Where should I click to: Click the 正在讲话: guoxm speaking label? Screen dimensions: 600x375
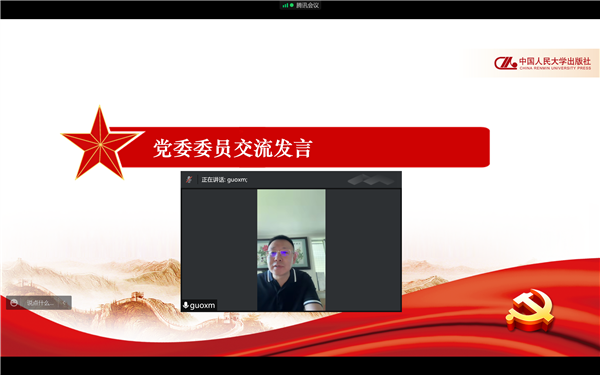point(224,179)
